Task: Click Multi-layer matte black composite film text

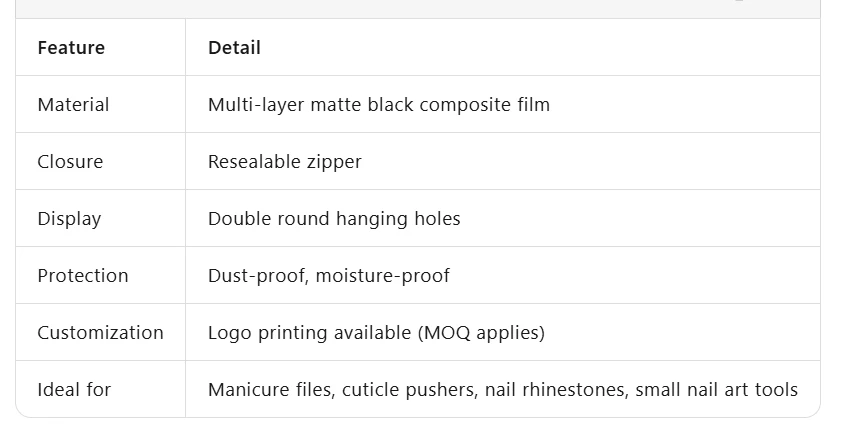Action: (x=379, y=105)
